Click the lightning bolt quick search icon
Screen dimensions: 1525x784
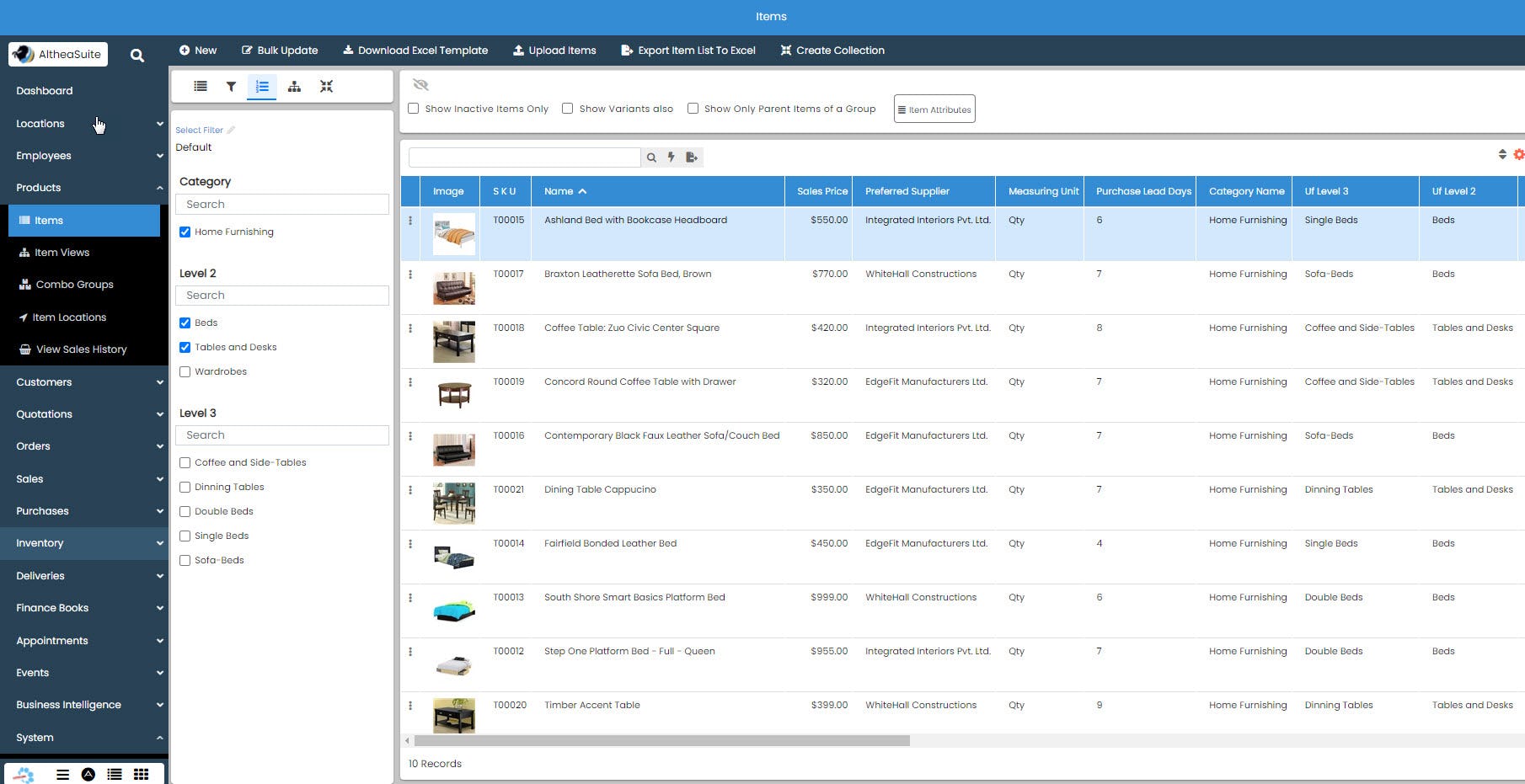672,157
